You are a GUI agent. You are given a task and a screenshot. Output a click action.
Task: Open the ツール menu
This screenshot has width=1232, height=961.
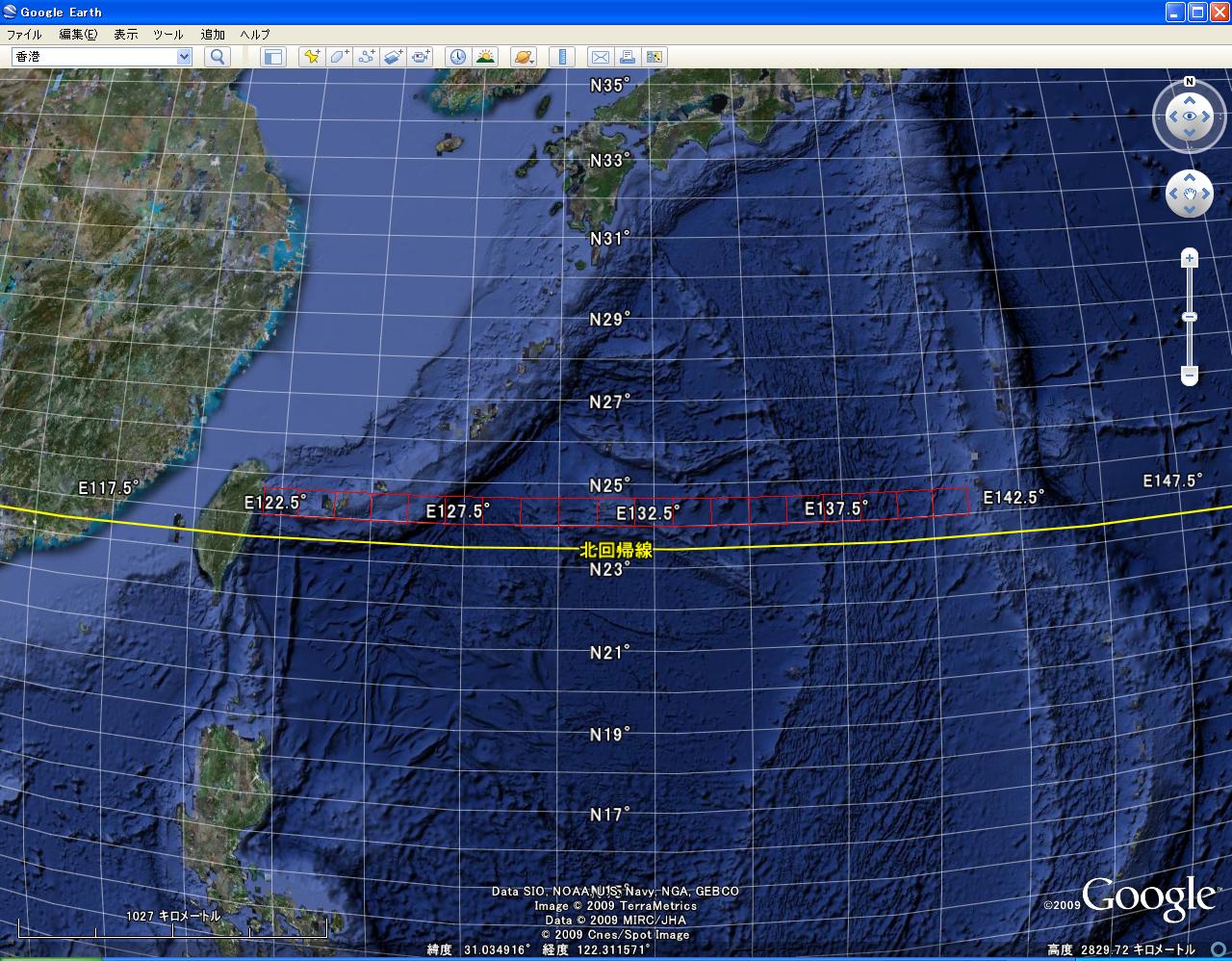pyautogui.click(x=167, y=35)
